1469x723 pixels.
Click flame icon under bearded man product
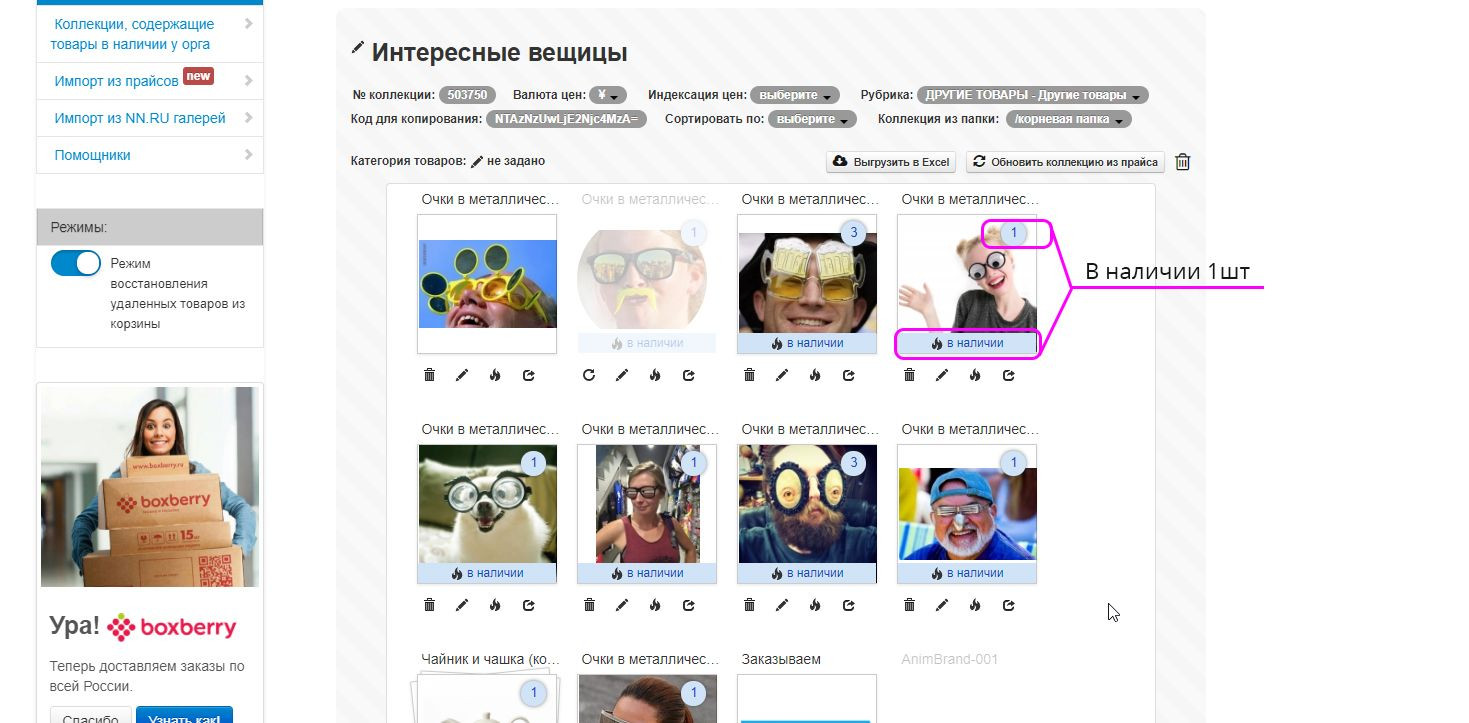tap(815, 605)
